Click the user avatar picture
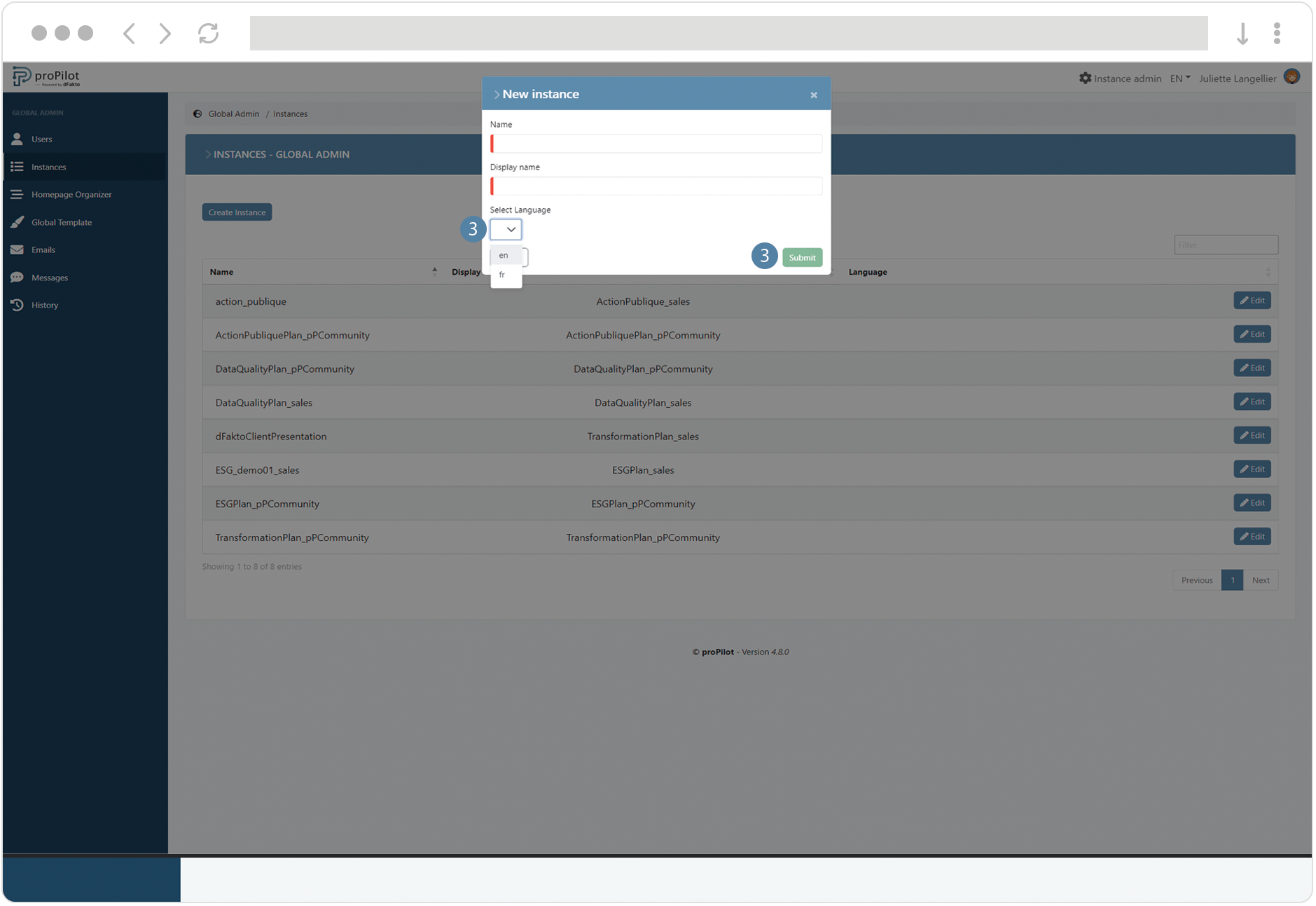 tap(1291, 77)
